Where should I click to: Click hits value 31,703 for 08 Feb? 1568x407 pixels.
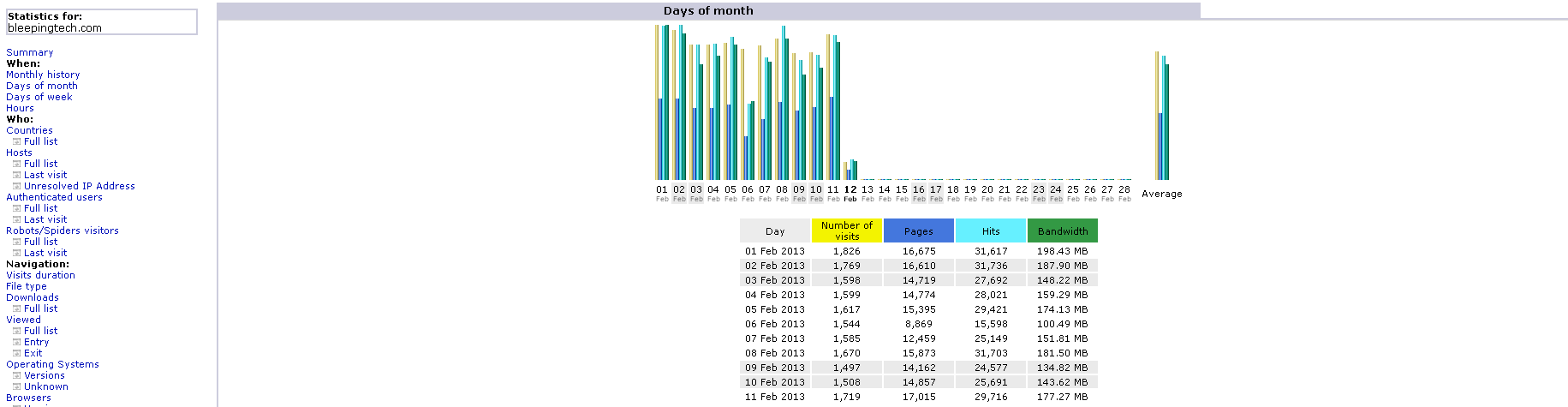[991, 353]
